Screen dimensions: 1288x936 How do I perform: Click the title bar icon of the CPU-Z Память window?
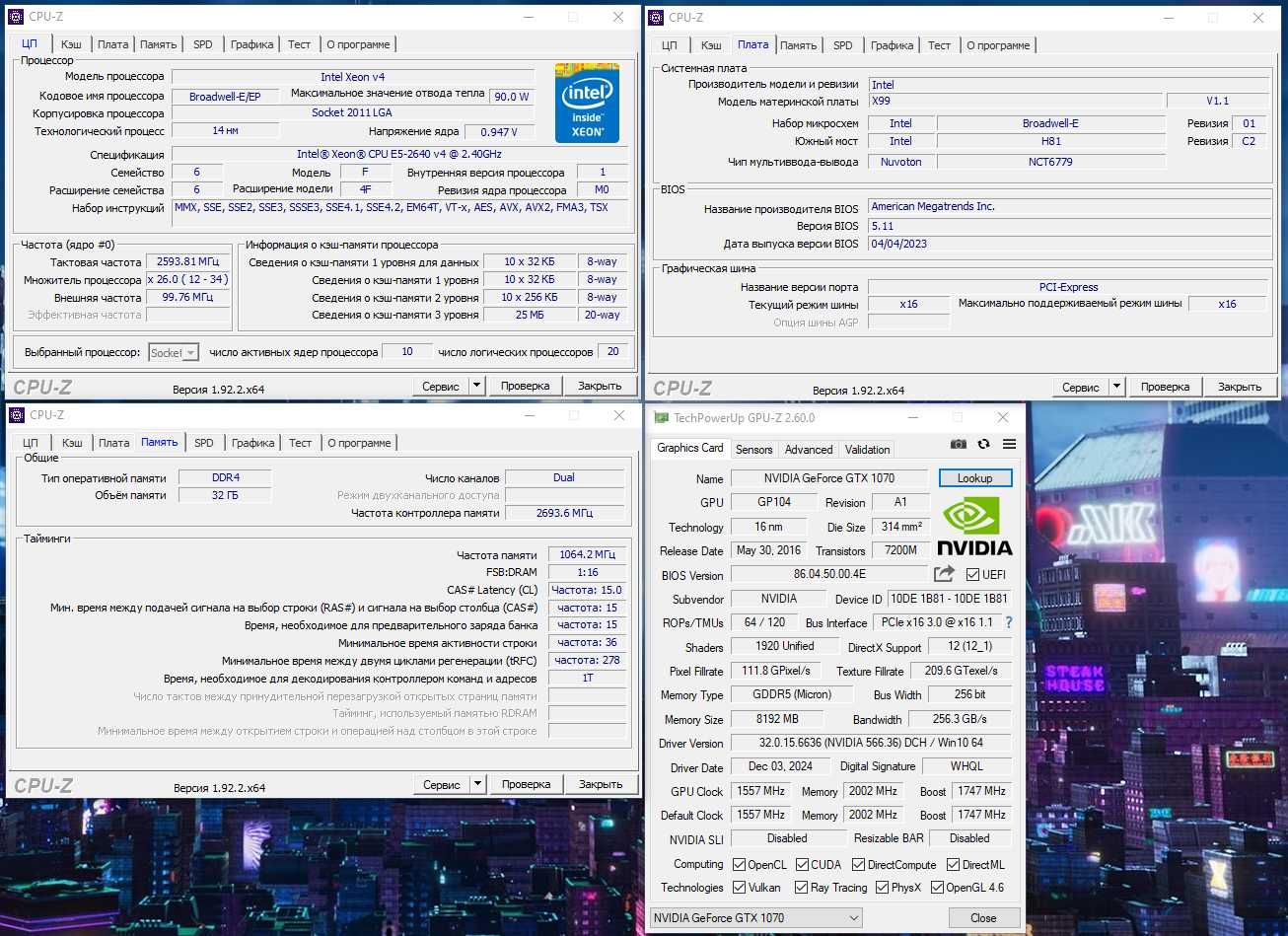(x=16, y=415)
